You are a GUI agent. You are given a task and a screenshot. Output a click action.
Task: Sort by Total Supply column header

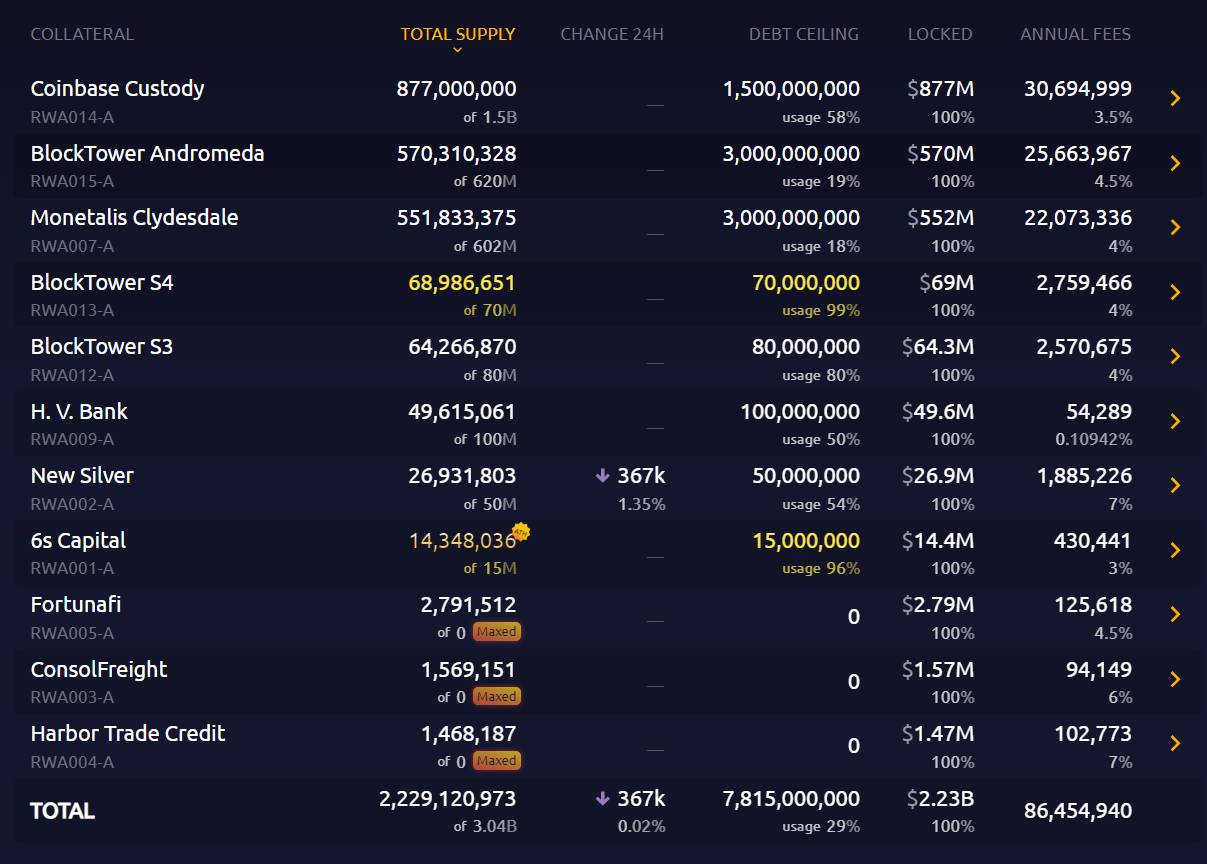[458, 34]
